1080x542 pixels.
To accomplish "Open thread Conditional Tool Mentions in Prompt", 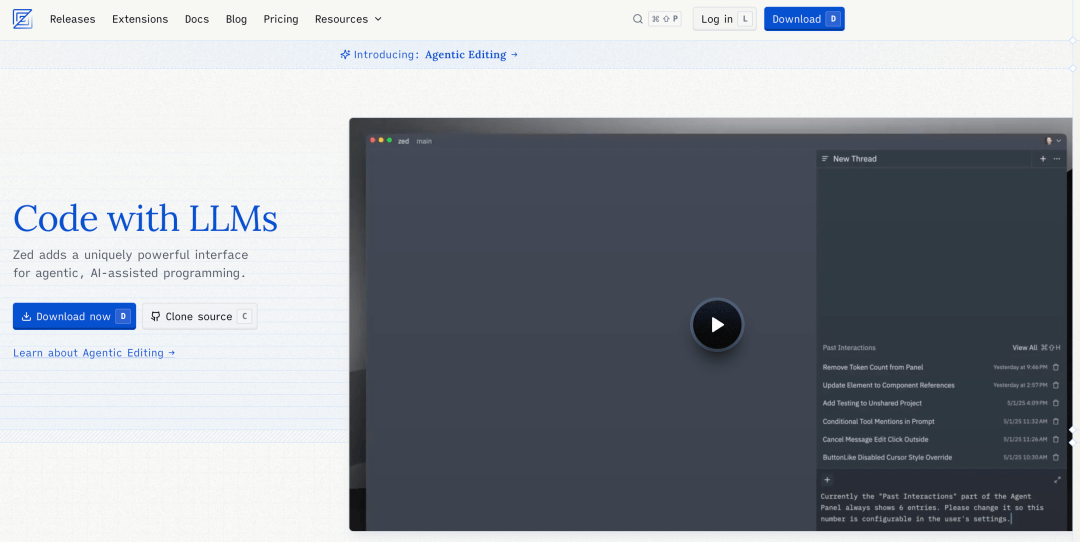I will (878, 421).
